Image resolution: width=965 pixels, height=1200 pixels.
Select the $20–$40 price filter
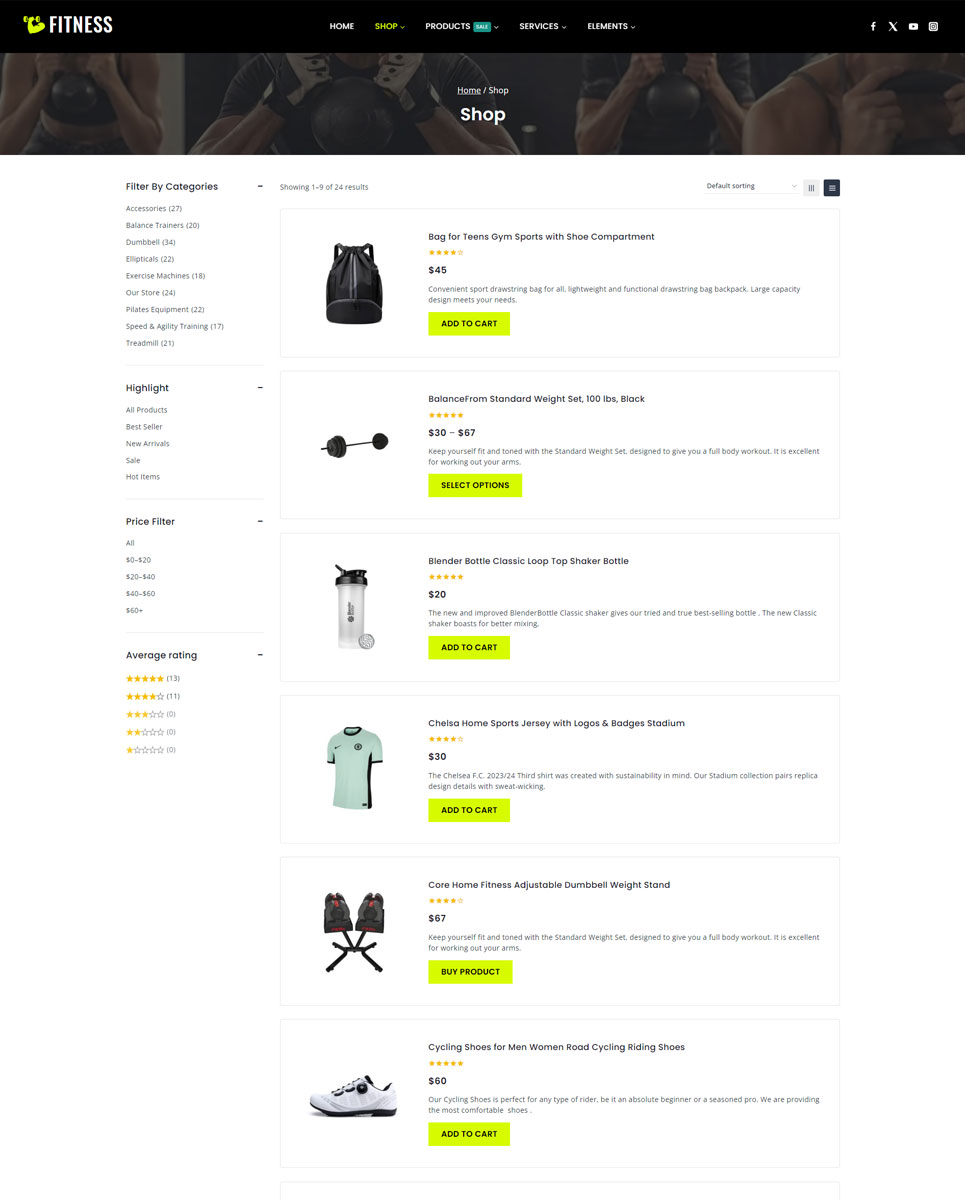[x=140, y=577]
